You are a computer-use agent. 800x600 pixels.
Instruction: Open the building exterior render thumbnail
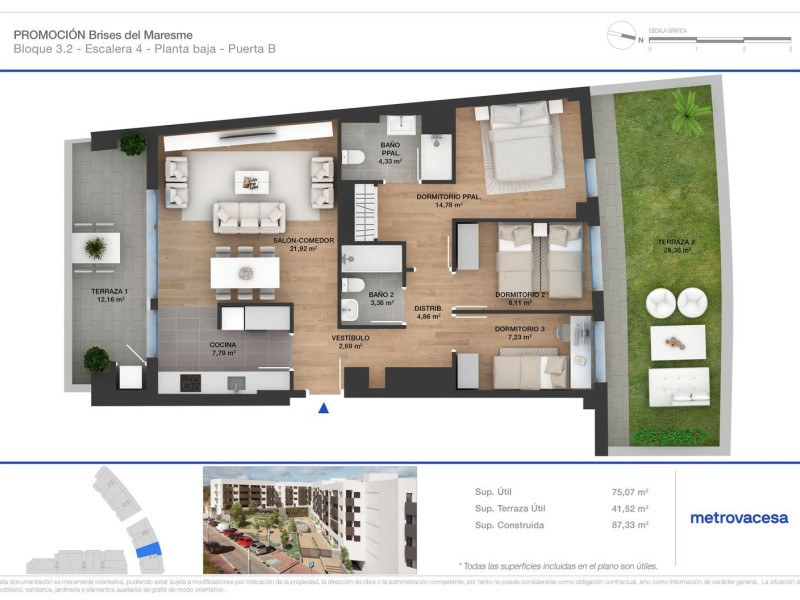309,519
